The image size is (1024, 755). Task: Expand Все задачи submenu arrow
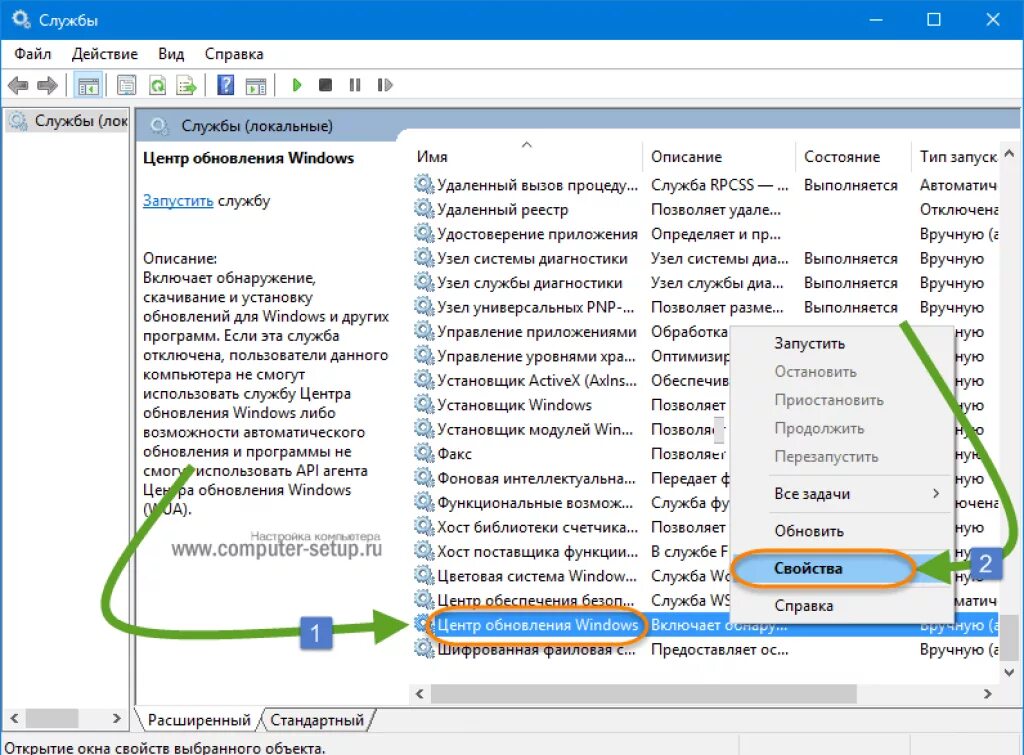(936, 494)
